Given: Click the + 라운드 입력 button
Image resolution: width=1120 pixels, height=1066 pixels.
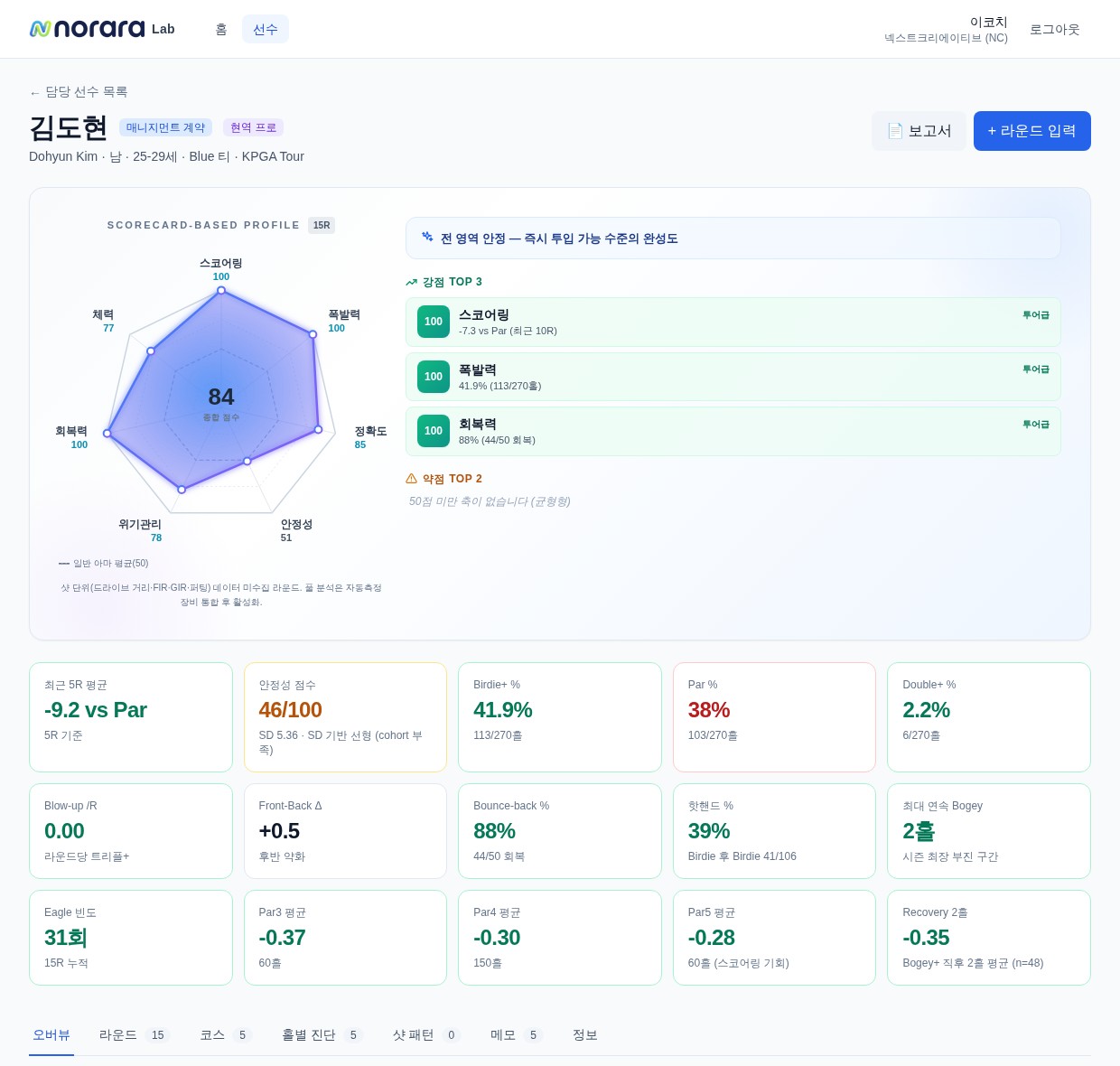Looking at the screenshot, I should click(1032, 131).
